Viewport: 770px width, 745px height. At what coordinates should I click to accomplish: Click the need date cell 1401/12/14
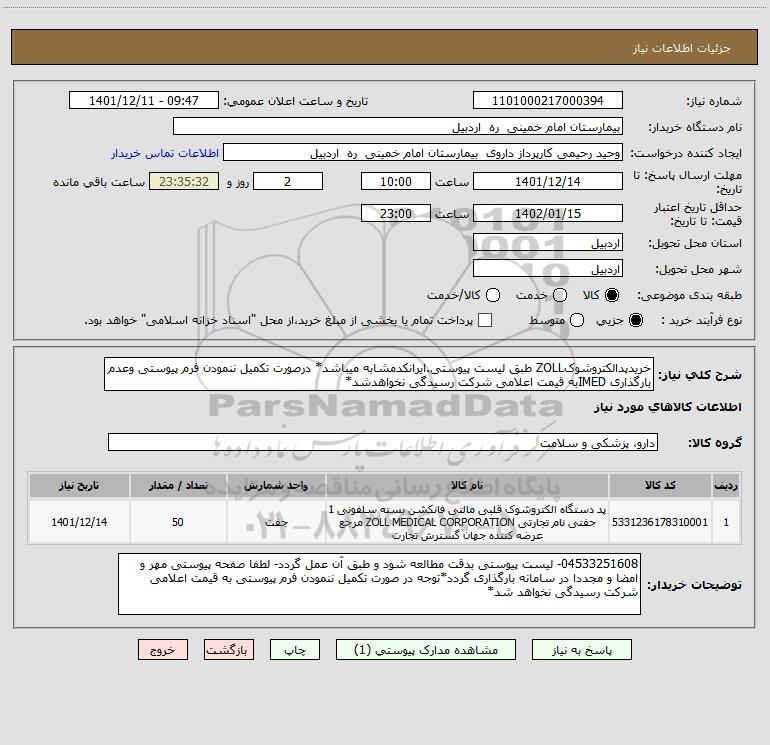tap(79, 522)
